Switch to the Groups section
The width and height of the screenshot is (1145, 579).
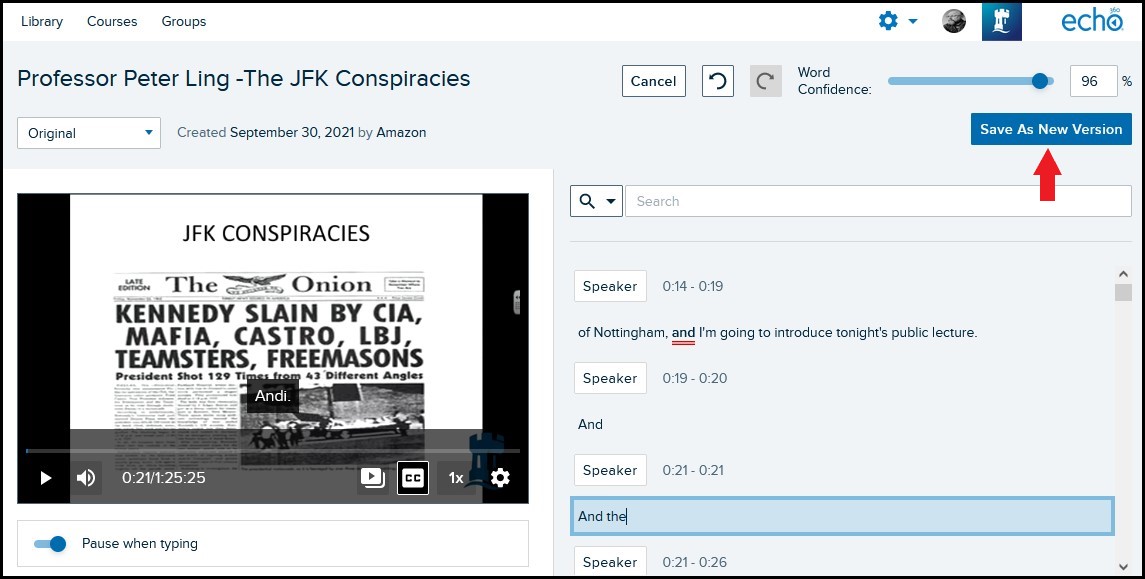(x=183, y=21)
